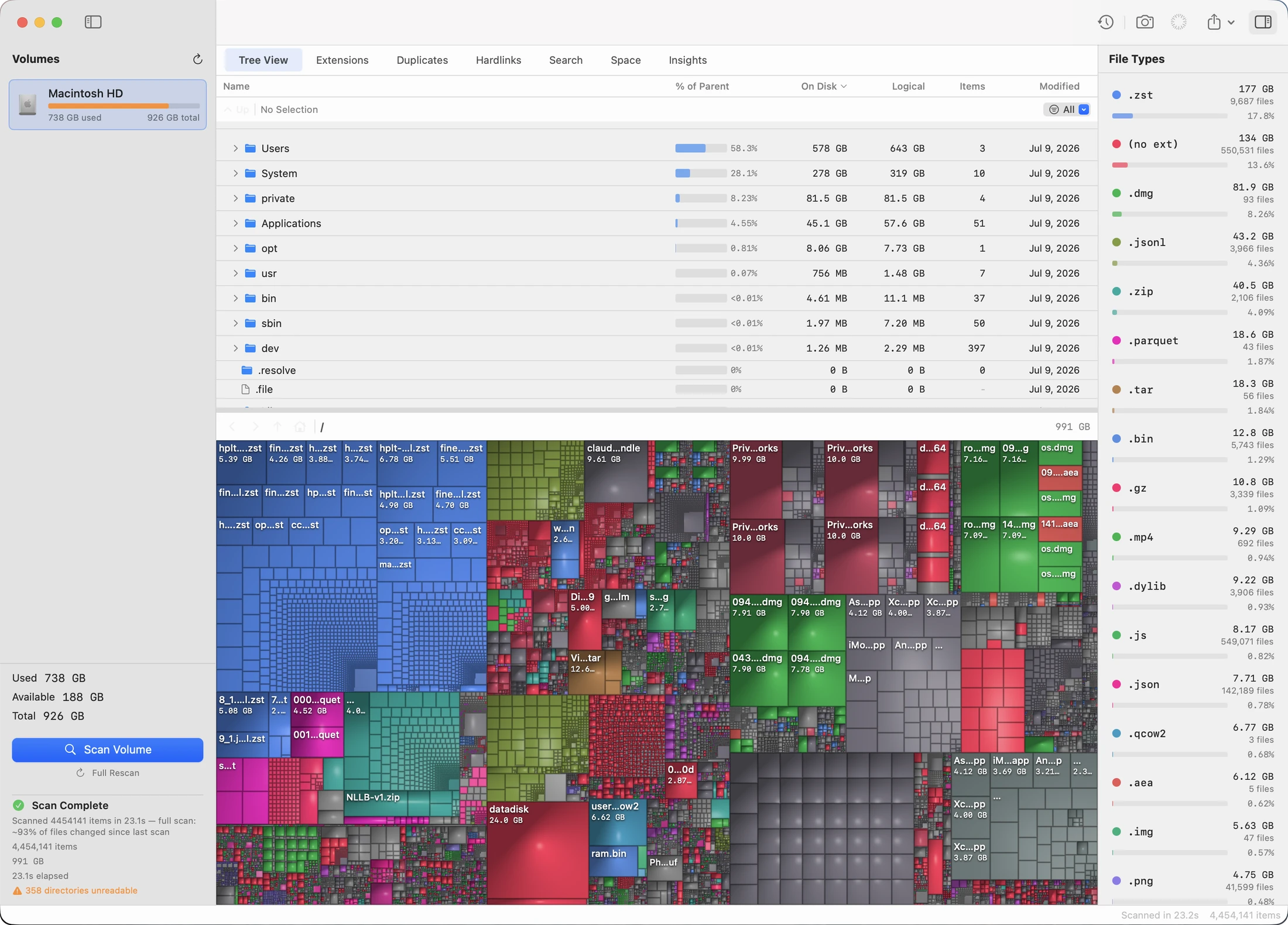Open the Insights tab

tap(687, 60)
